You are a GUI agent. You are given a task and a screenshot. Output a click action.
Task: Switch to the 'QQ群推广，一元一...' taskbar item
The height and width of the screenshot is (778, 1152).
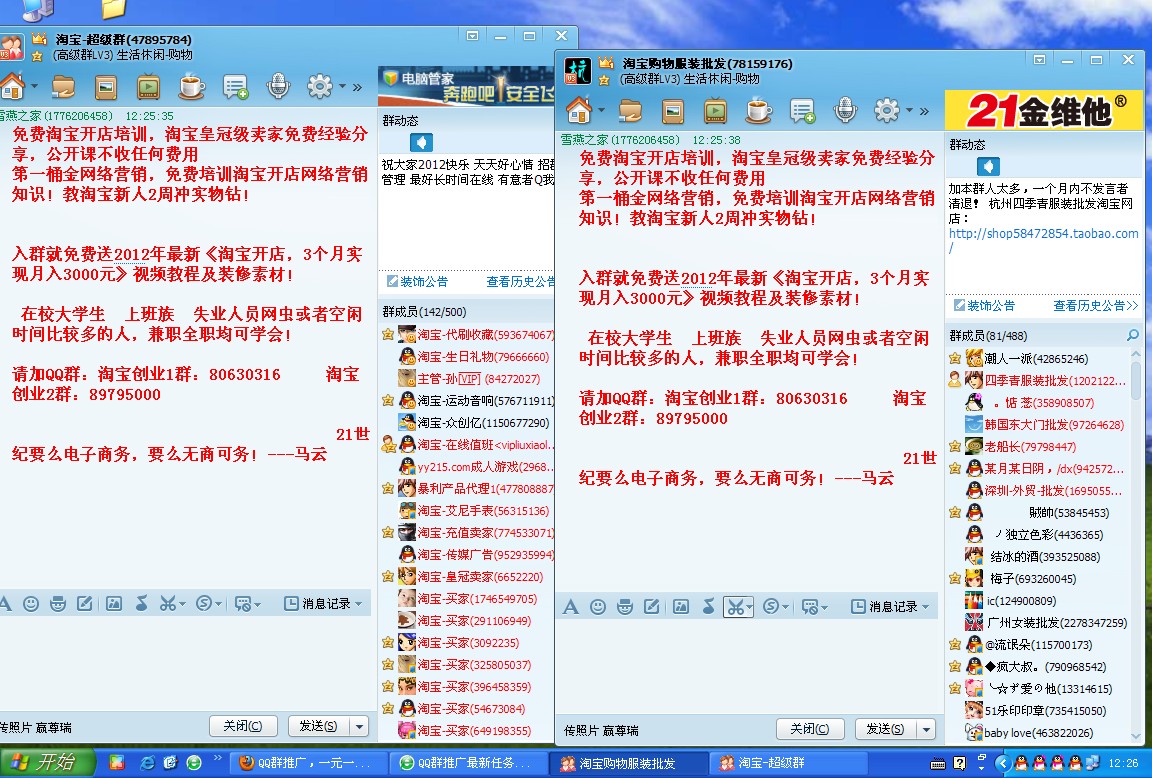pyautogui.click(x=309, y=763)
